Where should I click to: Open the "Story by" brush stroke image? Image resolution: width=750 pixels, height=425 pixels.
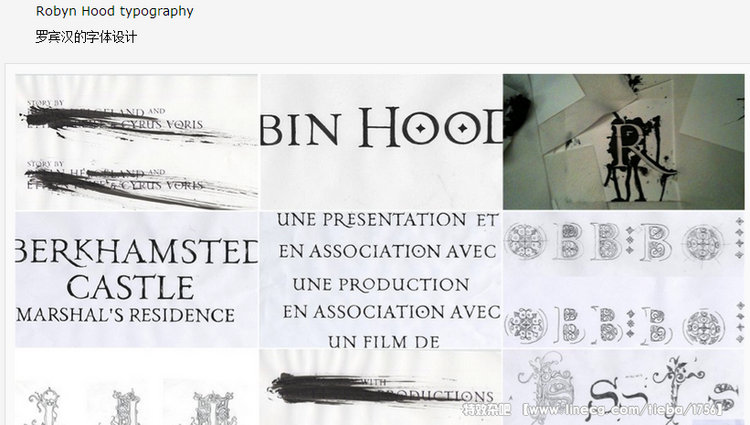pyautogui.click(x=136, y=142)
